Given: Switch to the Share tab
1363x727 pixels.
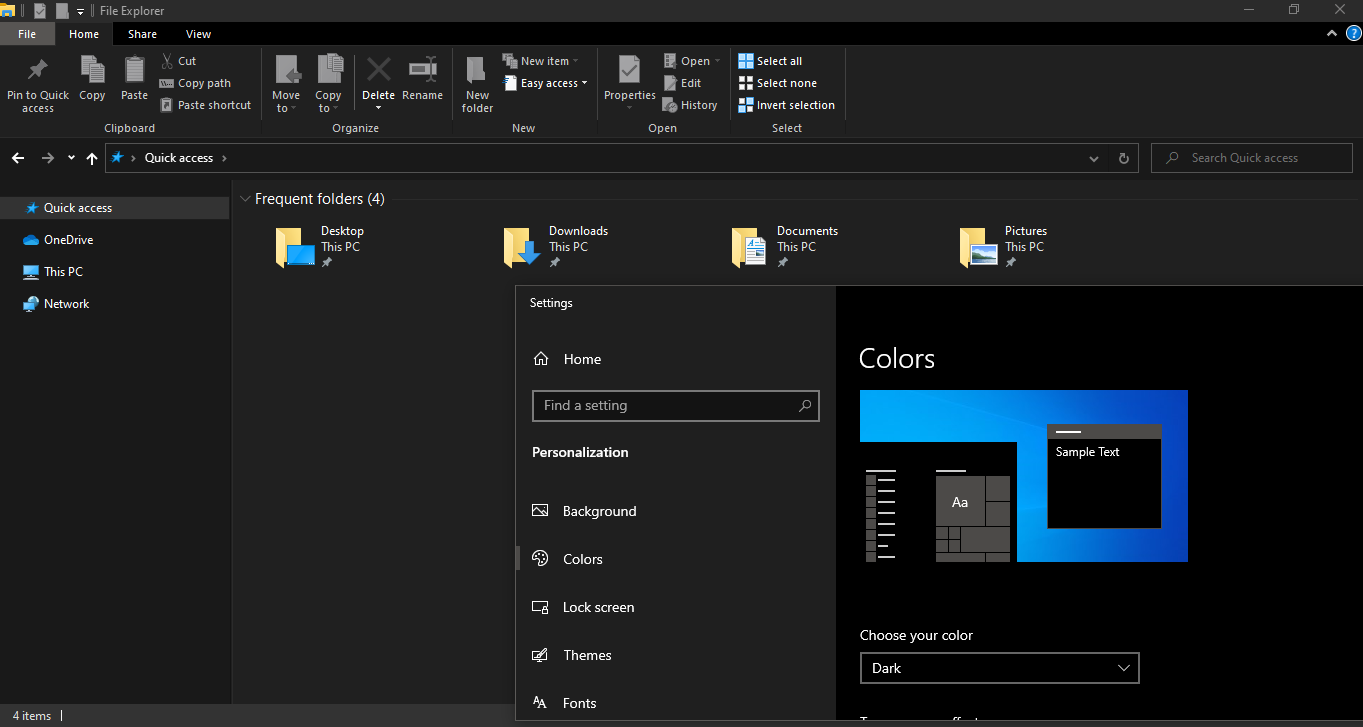Looking at the screenshot, I should coord(142,34).
